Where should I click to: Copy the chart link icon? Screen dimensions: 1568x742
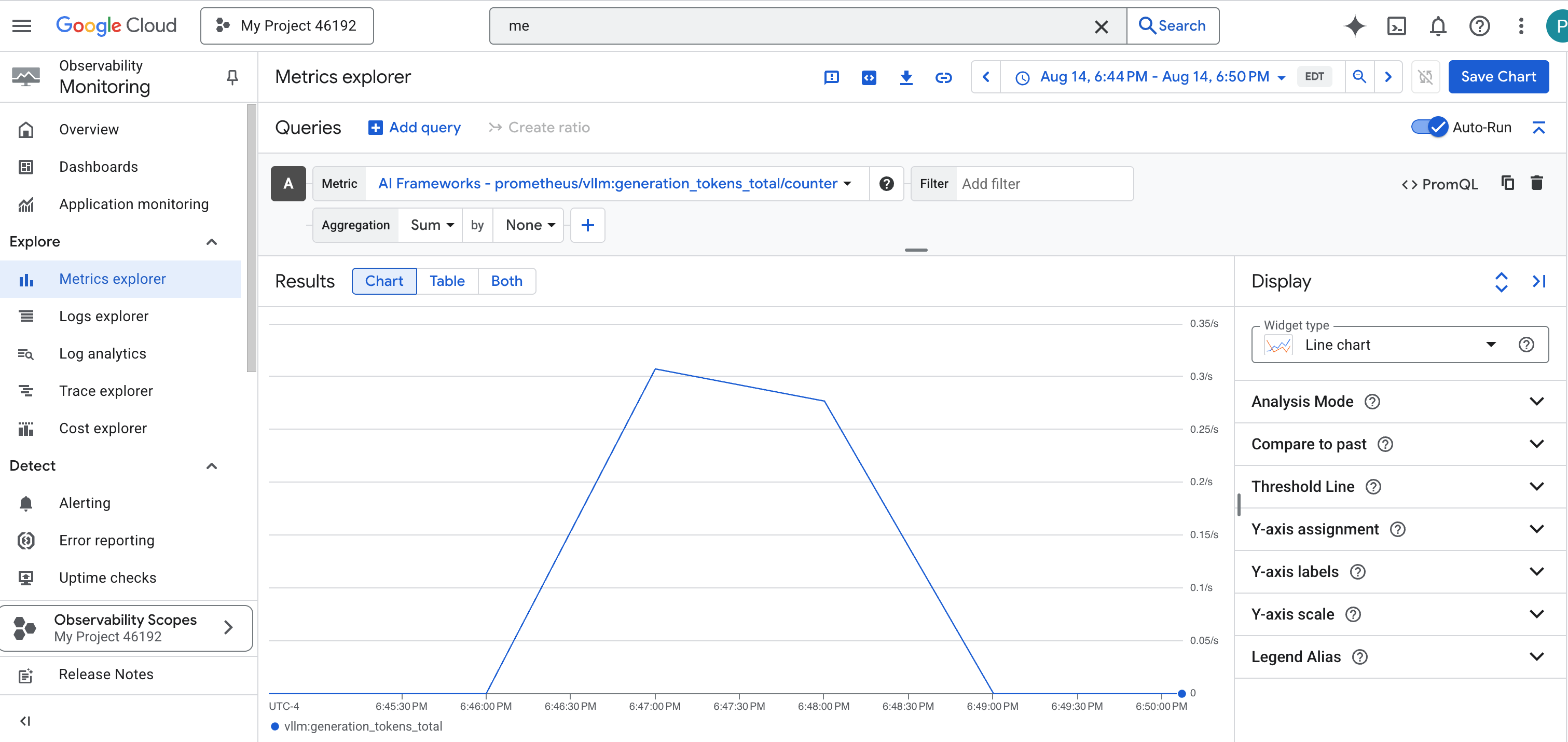[943, 77]
